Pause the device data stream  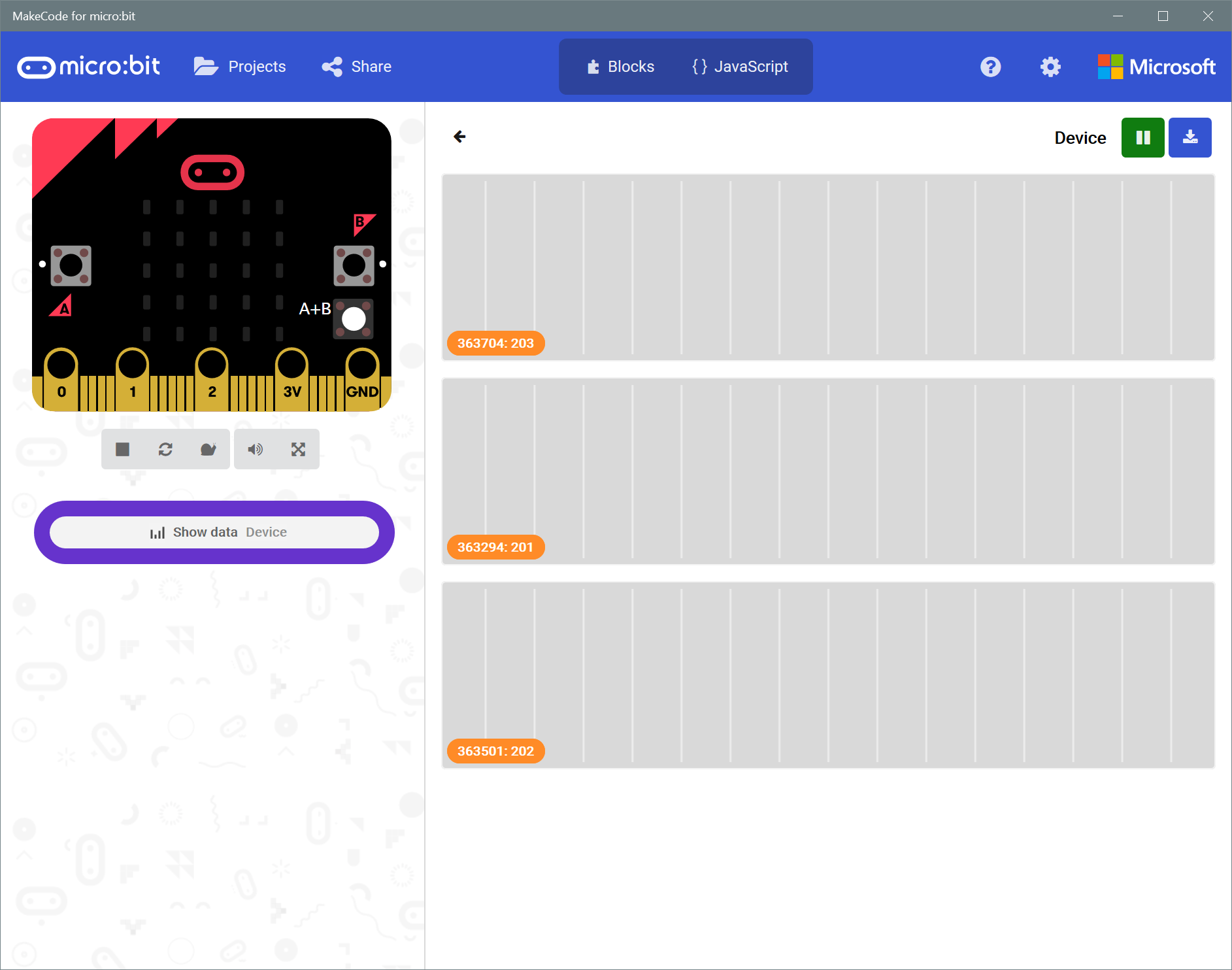coord(1142,137)
